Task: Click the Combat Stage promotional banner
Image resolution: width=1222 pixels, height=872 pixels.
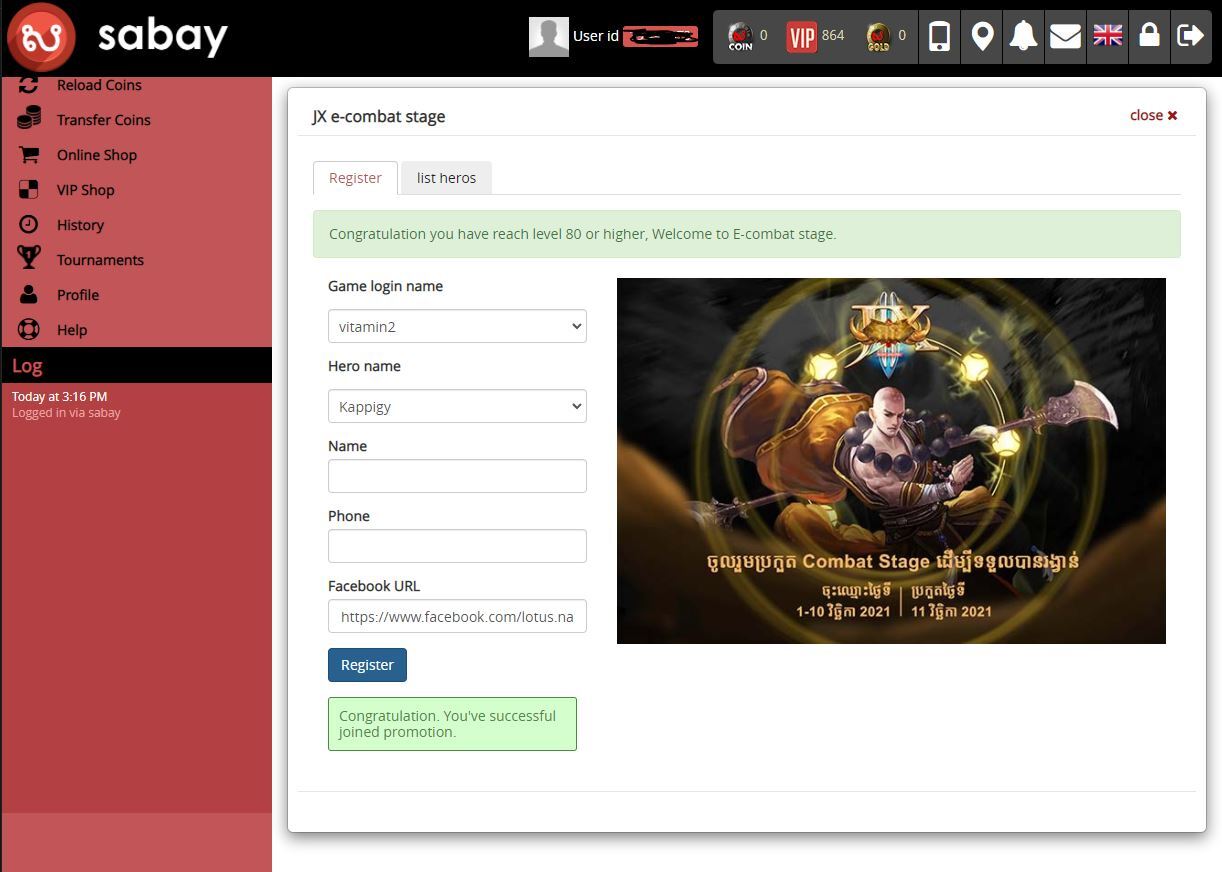Action: (891, 461)
